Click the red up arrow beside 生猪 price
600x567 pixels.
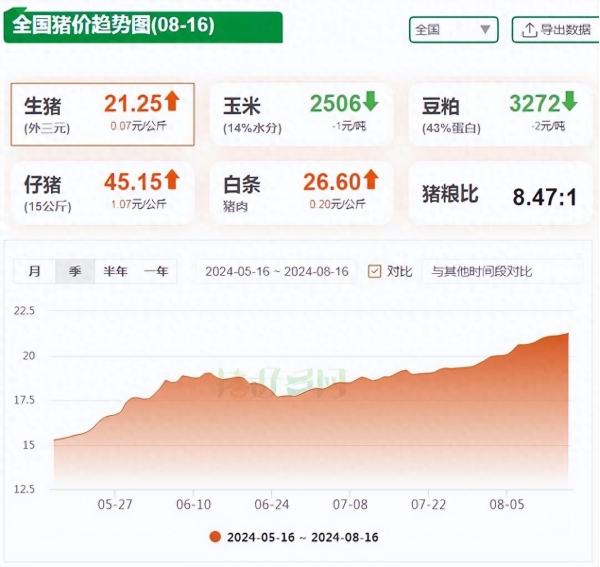pyautogui.click(x=171, y=100)
